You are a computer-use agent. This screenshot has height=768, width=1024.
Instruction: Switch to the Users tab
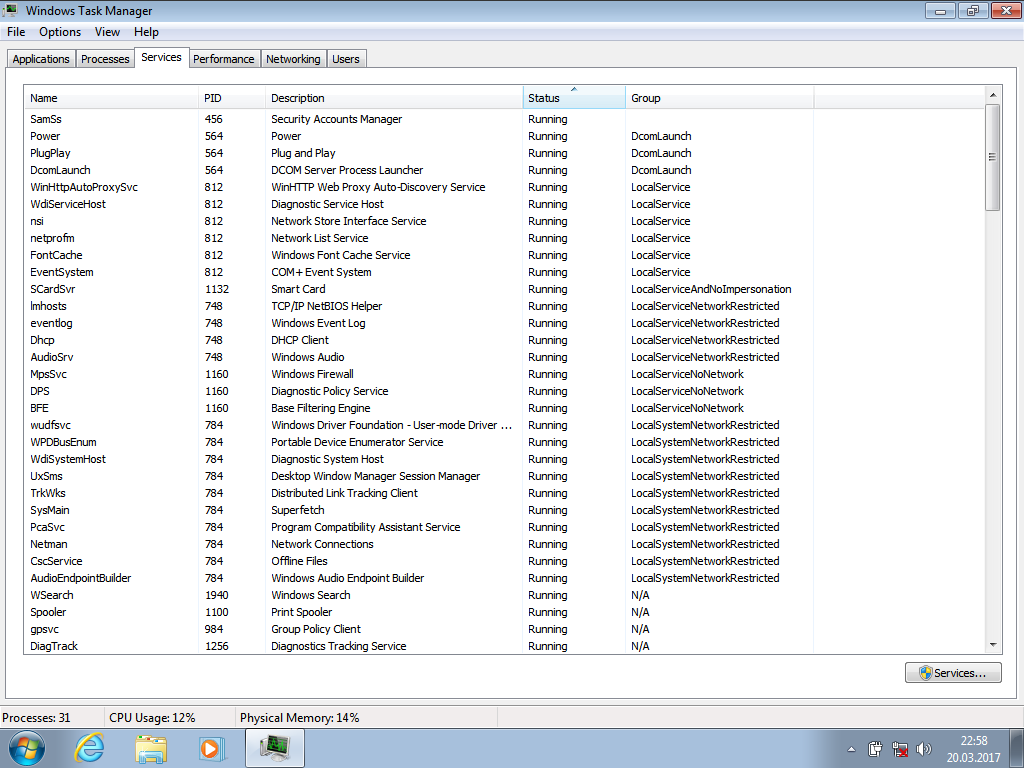[x=346, y=59]
